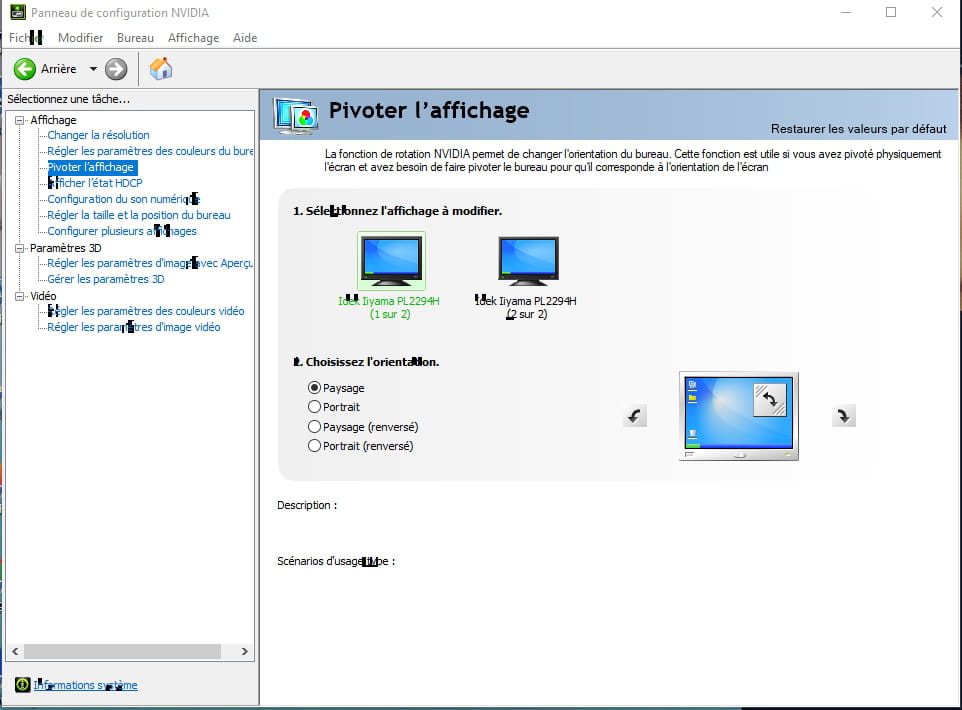Click the system information icon

[23, 684]
